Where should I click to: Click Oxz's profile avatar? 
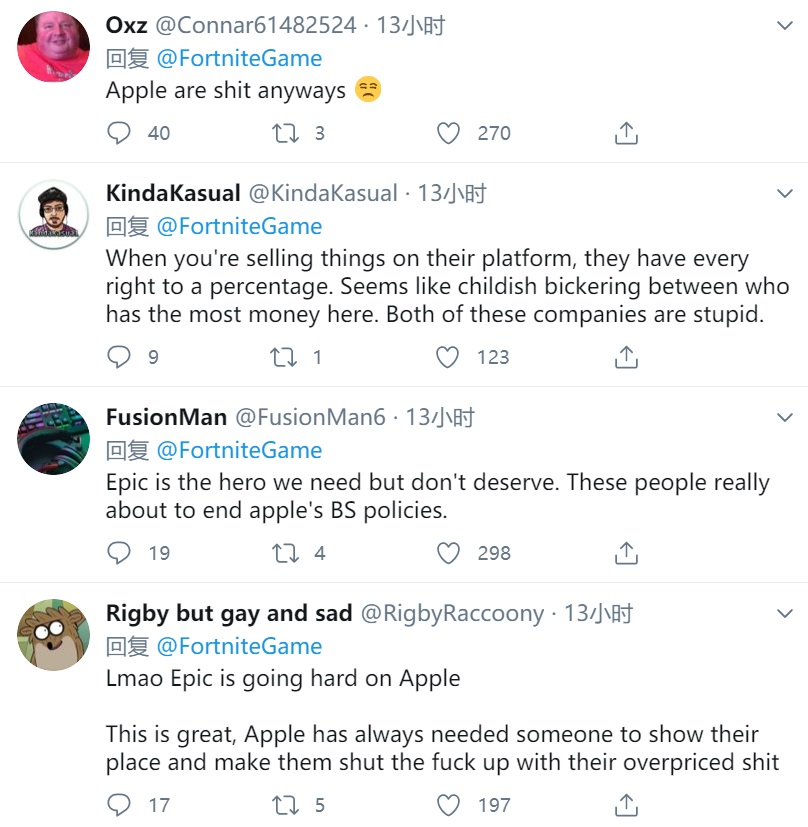click(54, 47)
